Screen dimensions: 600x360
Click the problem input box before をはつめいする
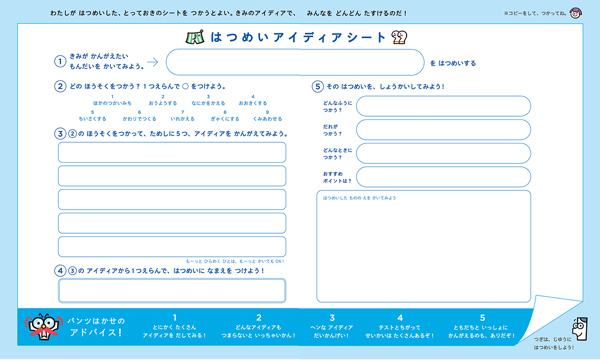pos(295,62)
